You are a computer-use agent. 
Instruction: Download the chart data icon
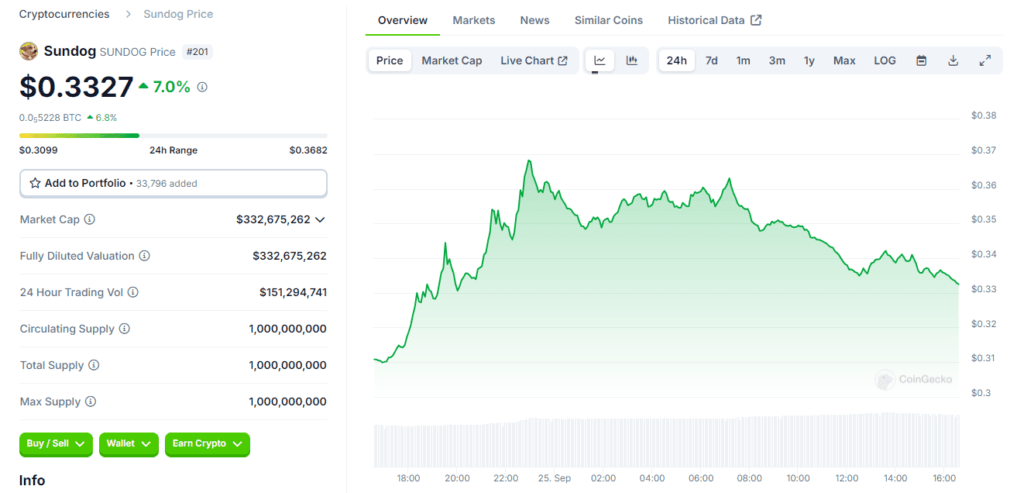pos(953,61)
